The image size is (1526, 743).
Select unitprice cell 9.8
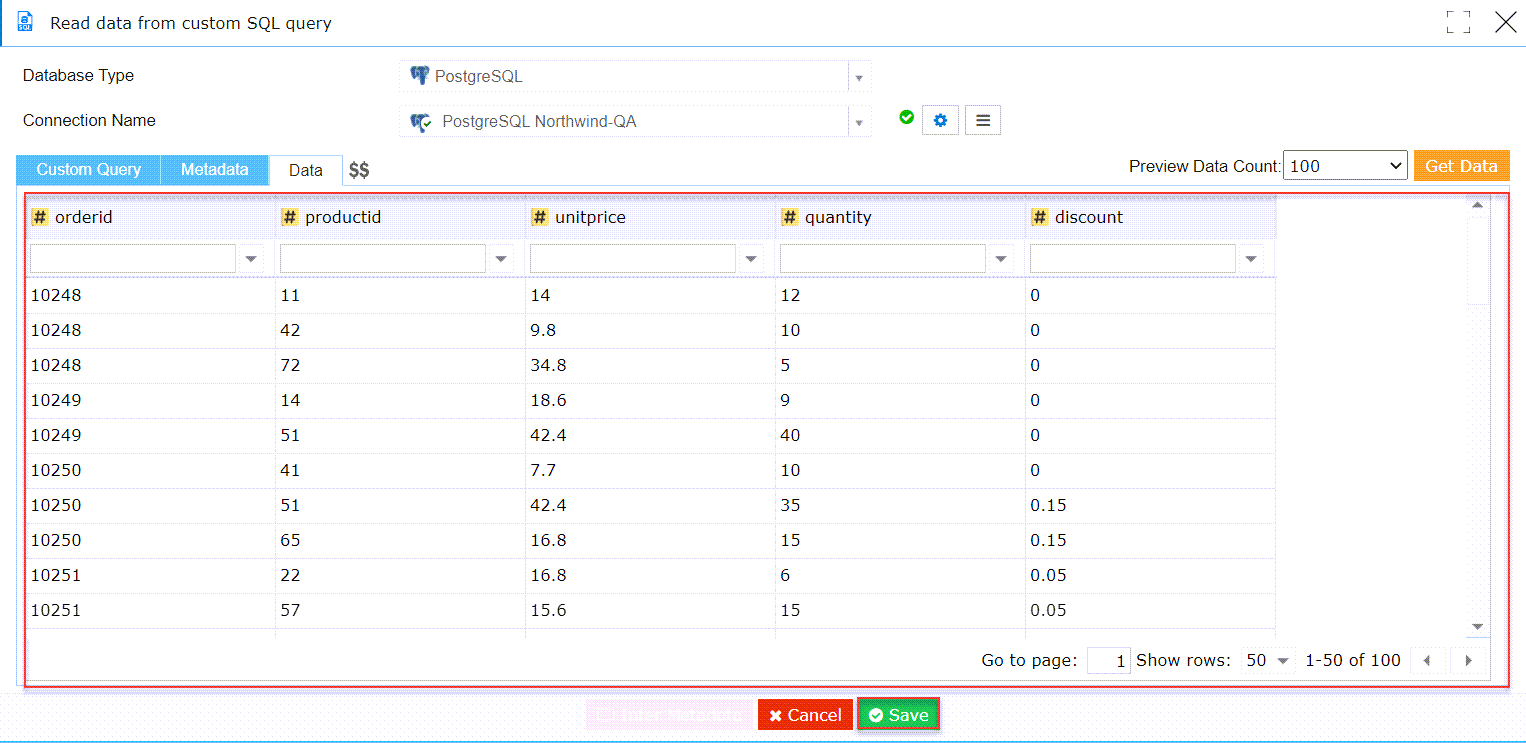(x=650, y=330)
